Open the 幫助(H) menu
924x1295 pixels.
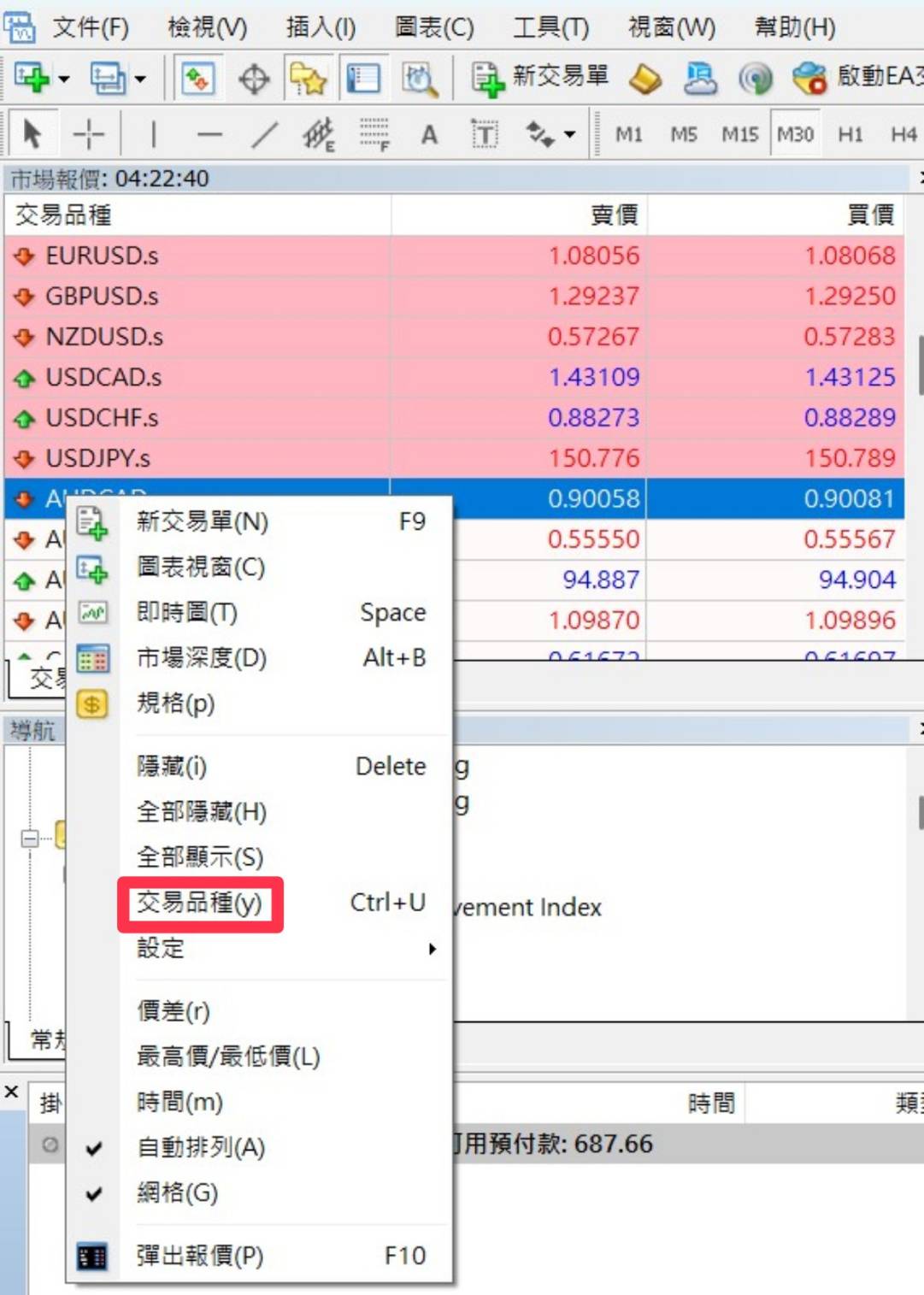[795, 27]
